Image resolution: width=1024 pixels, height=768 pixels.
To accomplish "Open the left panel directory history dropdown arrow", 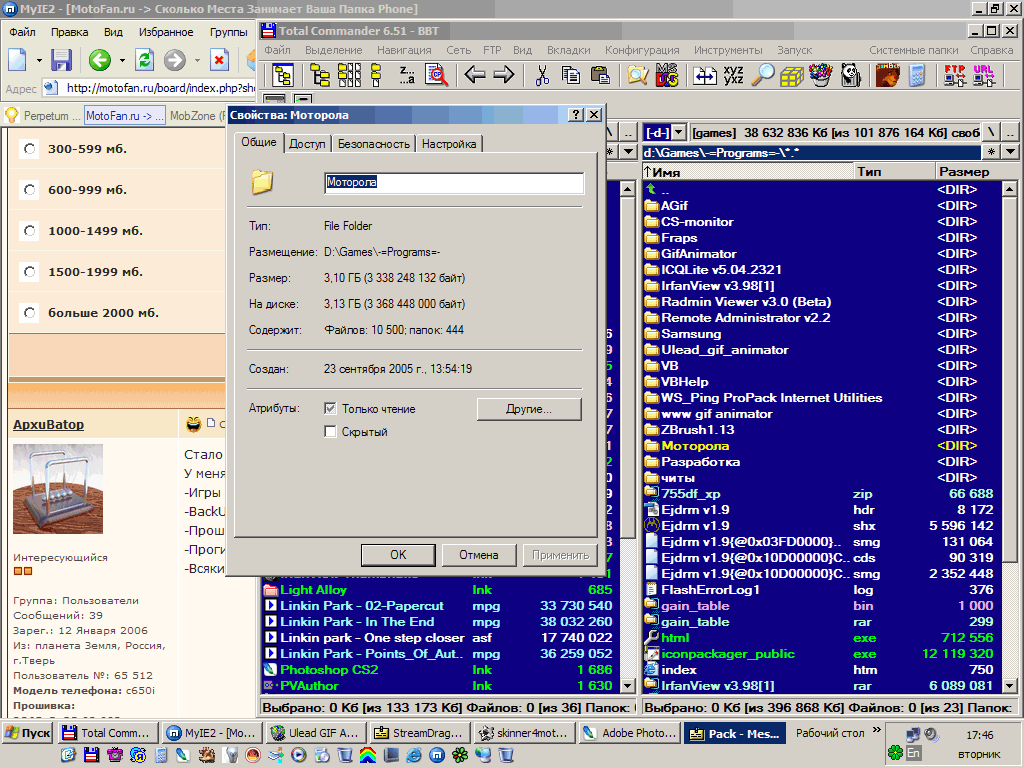I will [628, 152].
